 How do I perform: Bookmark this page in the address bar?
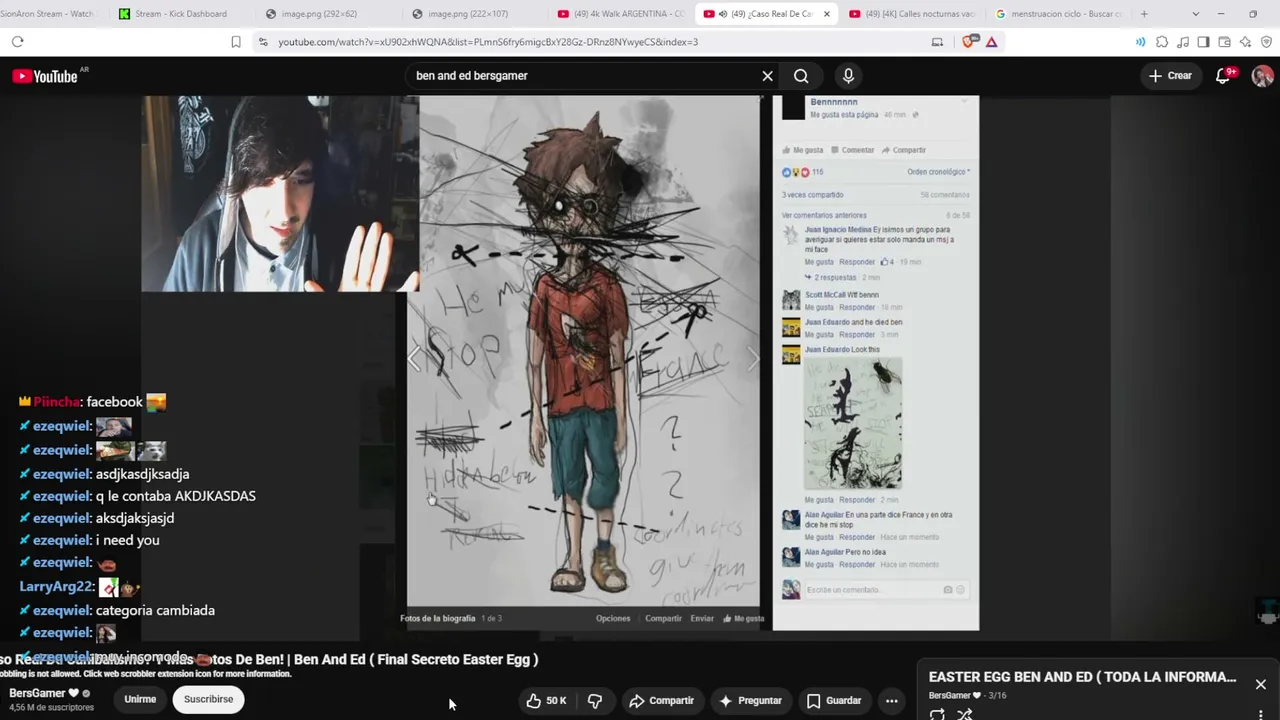[x=236, y=42]
